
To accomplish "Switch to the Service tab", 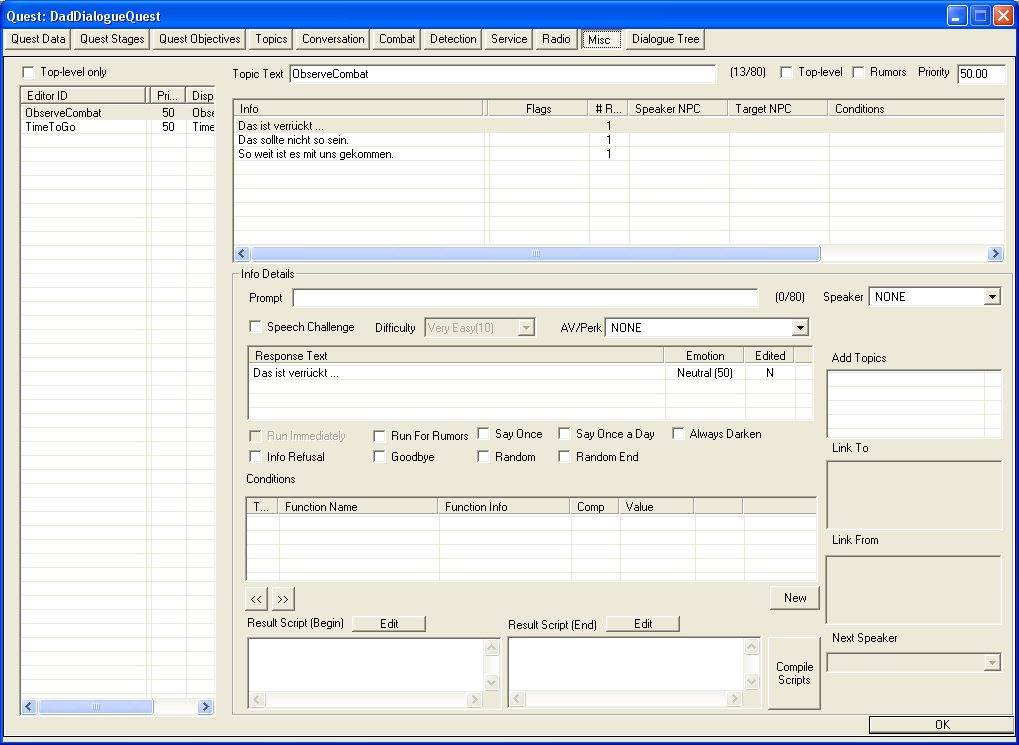I will click(x=509, y=39).
